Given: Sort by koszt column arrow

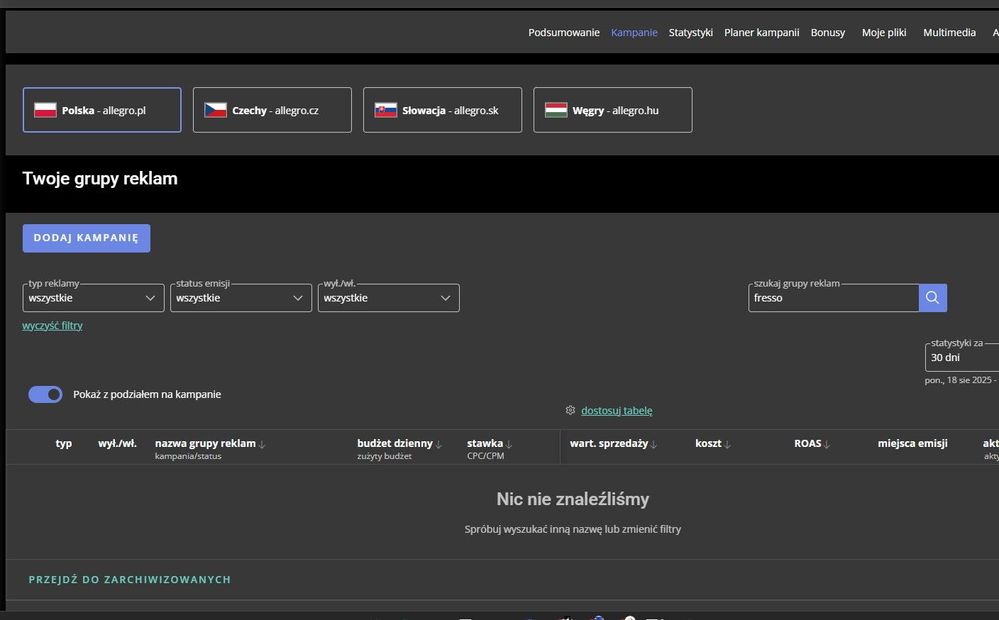Looking at the screenshot, I should tap(727, 444).
